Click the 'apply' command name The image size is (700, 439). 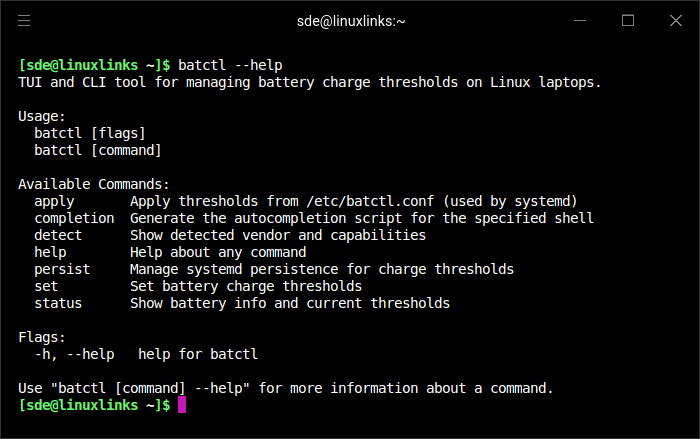tap(54, 201)
